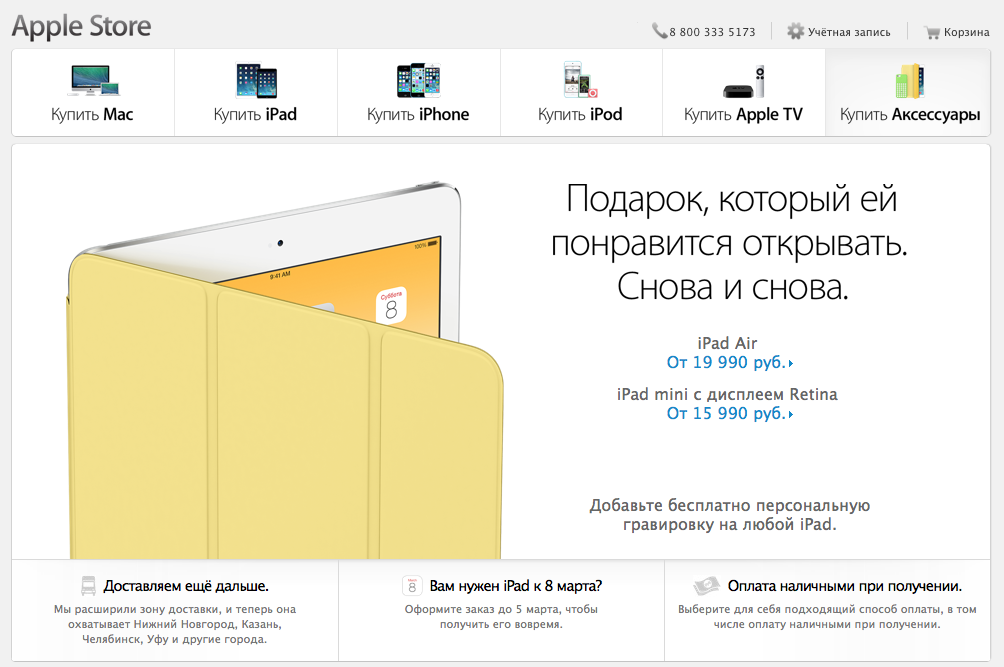Open the Купить Аксессуары tab
Screen dimensions: 1004x667
tap(908, 92)
